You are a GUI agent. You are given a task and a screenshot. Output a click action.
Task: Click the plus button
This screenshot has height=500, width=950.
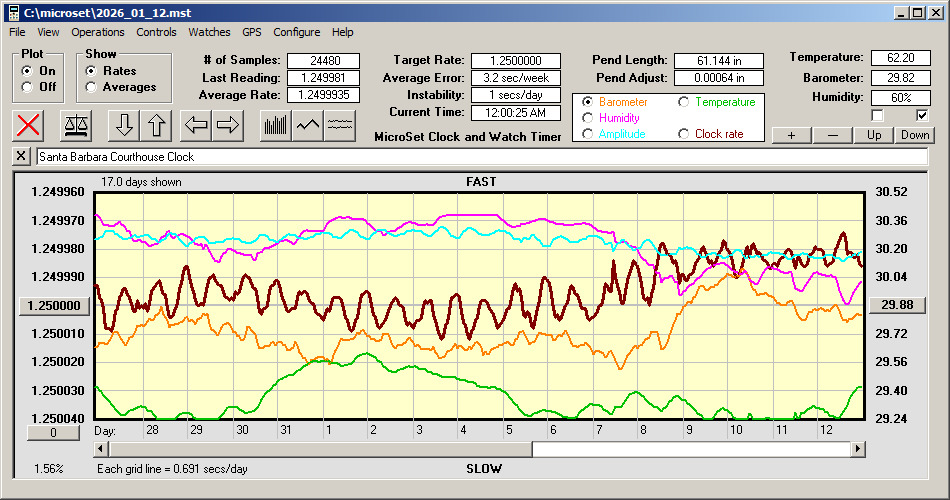[x=791, y=135]
